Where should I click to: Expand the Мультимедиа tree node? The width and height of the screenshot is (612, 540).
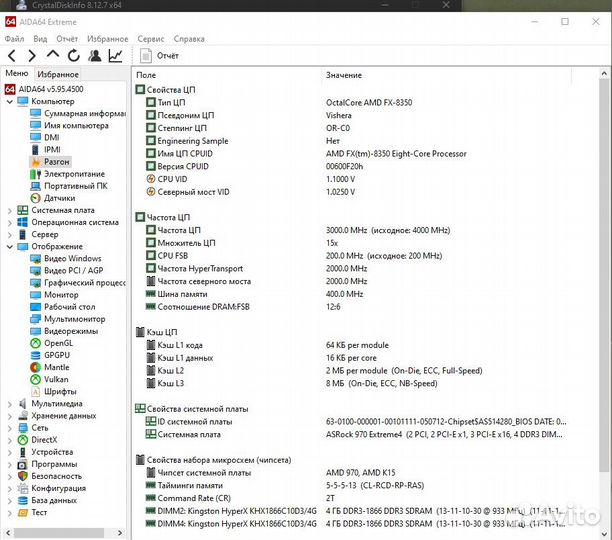(10, 404)
